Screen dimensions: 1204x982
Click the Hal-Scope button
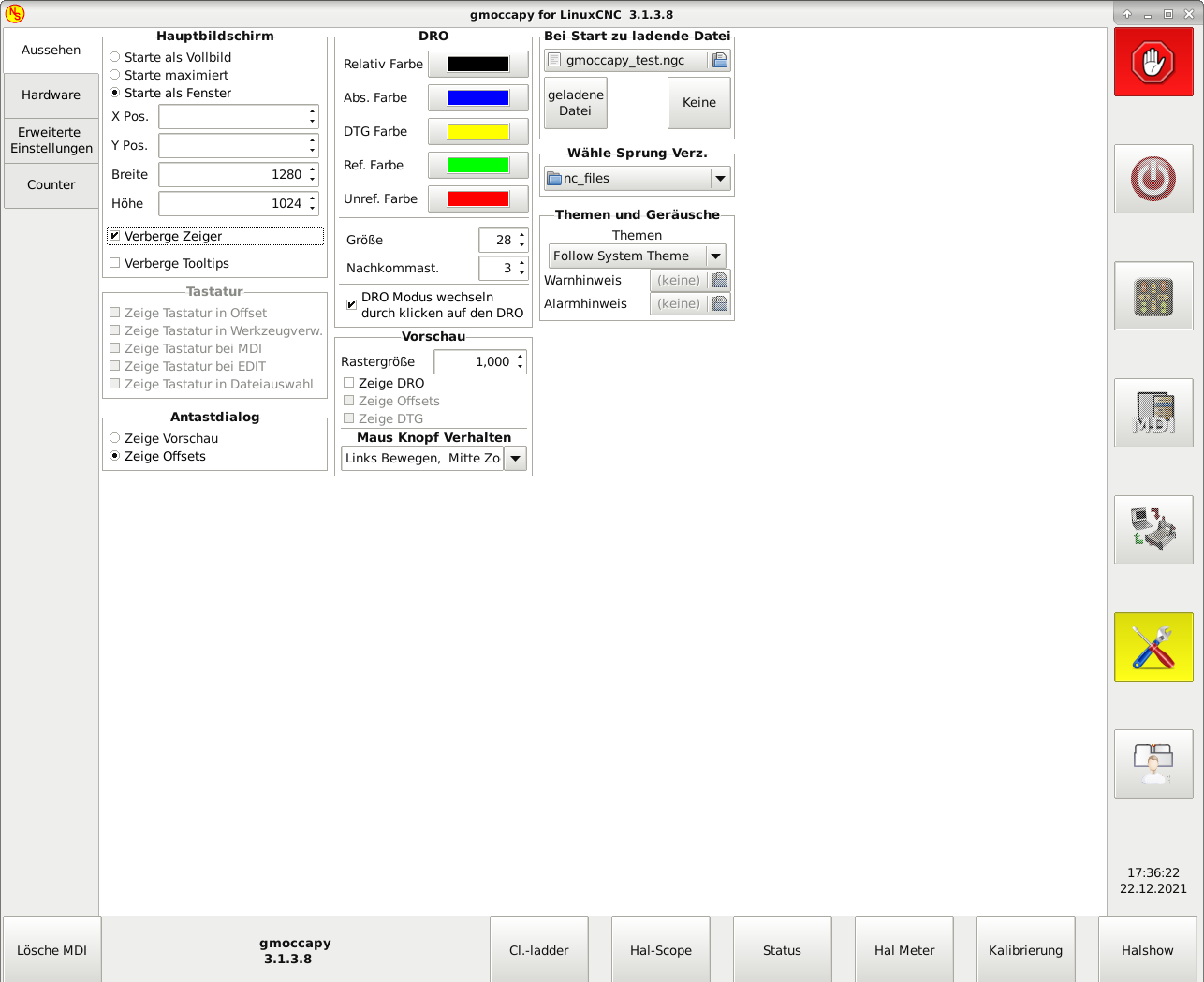(x=660, y=950)
